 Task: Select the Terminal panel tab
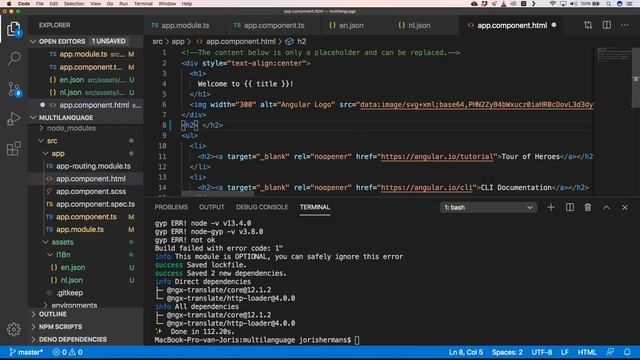[315, 207]
